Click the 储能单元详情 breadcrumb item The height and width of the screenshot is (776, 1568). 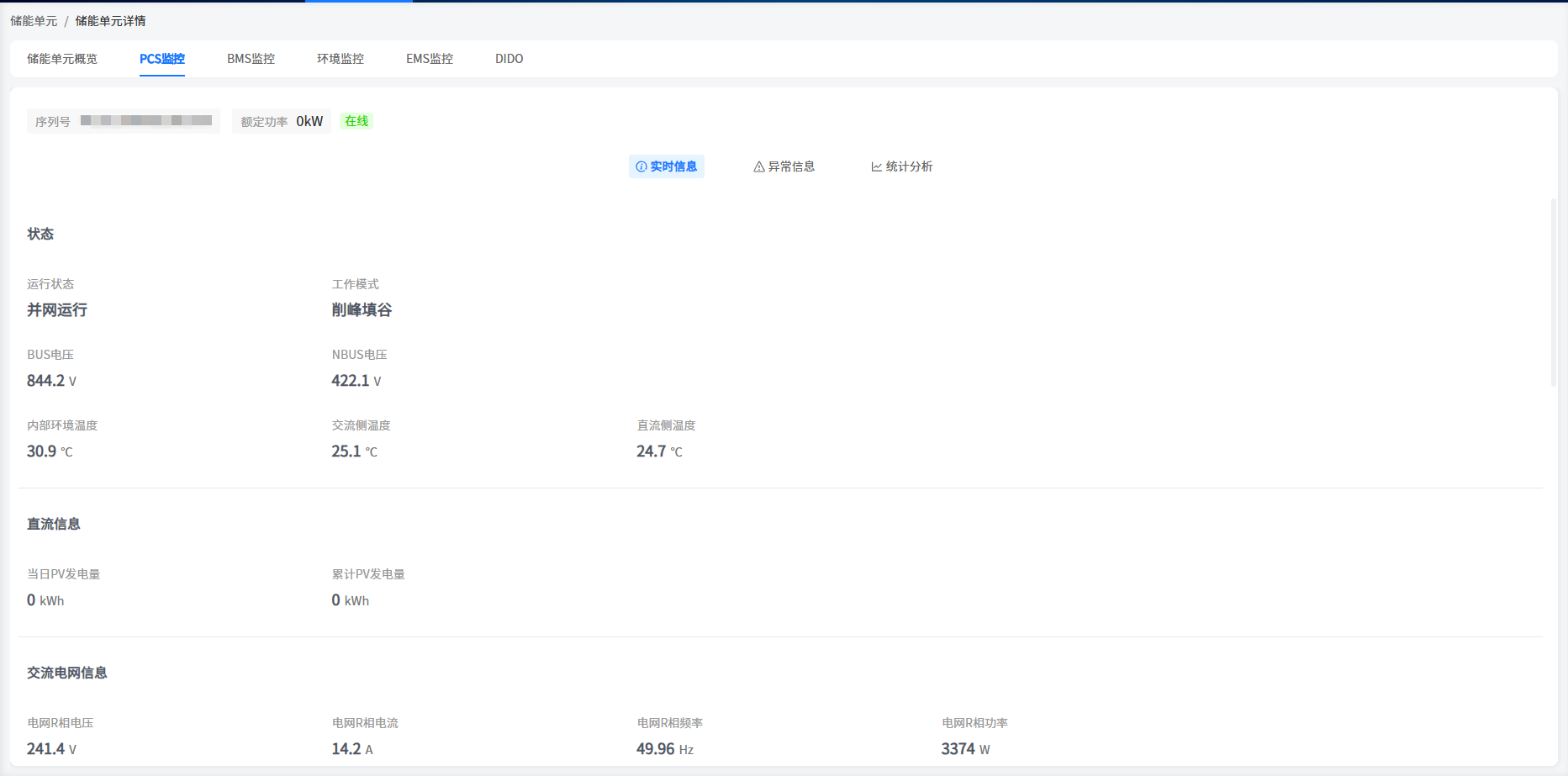click(110, 21)
